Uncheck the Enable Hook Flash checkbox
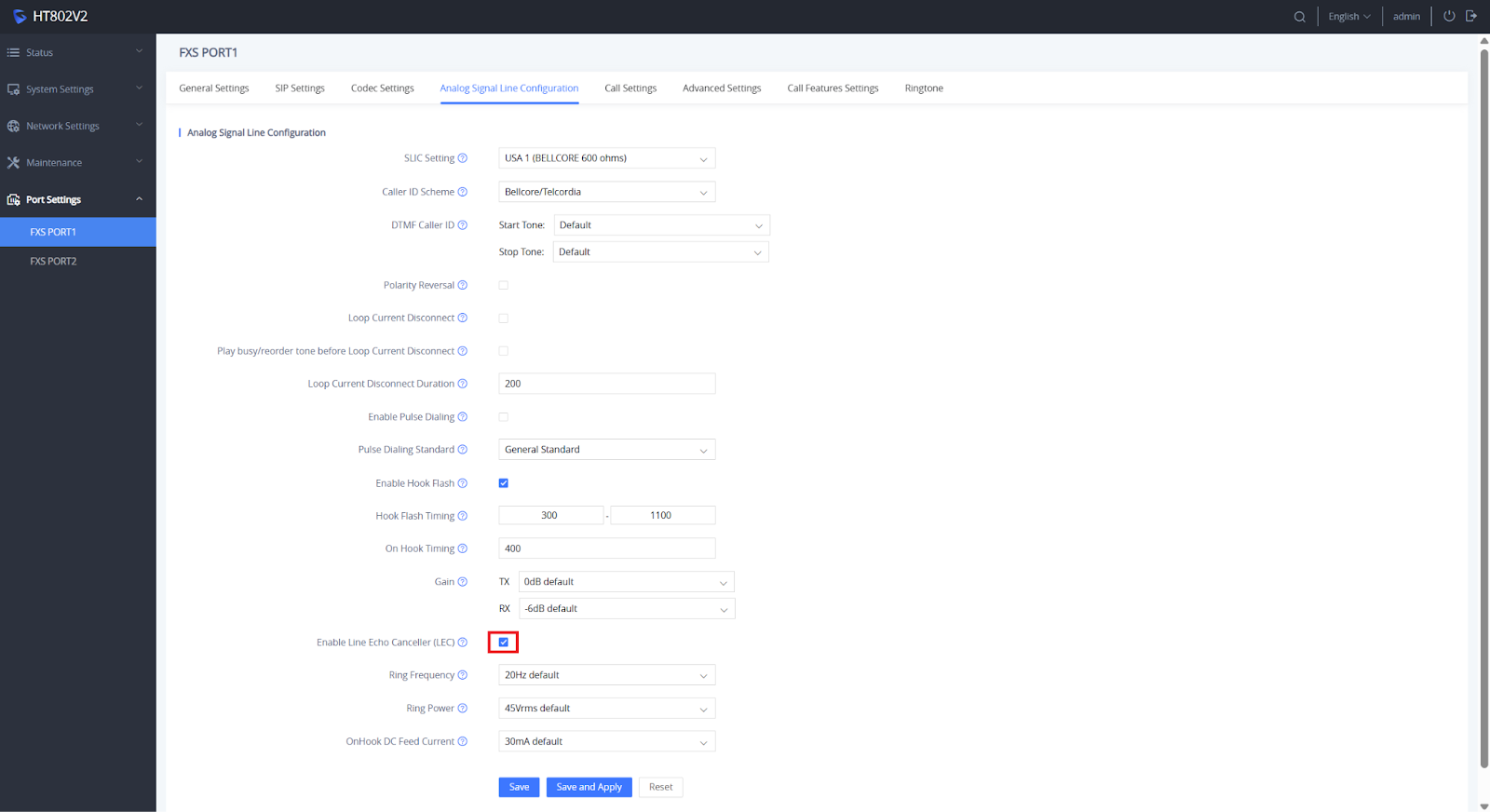Viewport: 1490px width, 812px height. (504, 483)
